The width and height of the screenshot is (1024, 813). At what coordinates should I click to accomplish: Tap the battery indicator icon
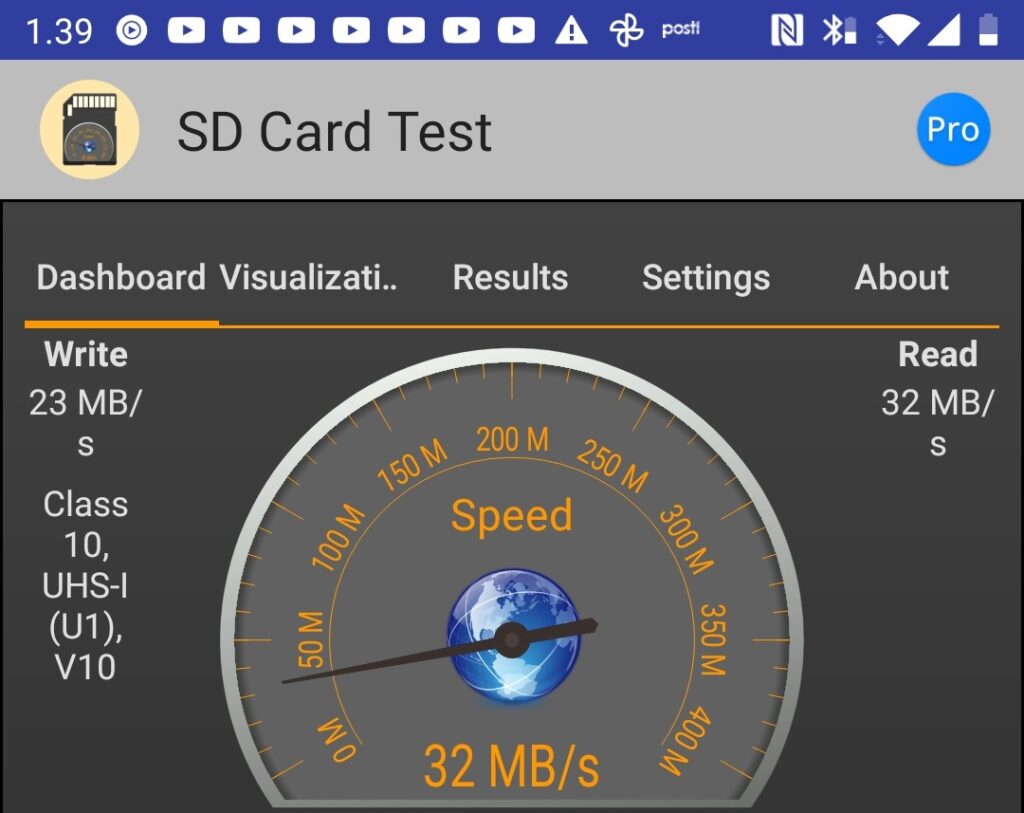pyautogui.click(x=988, y=30)
